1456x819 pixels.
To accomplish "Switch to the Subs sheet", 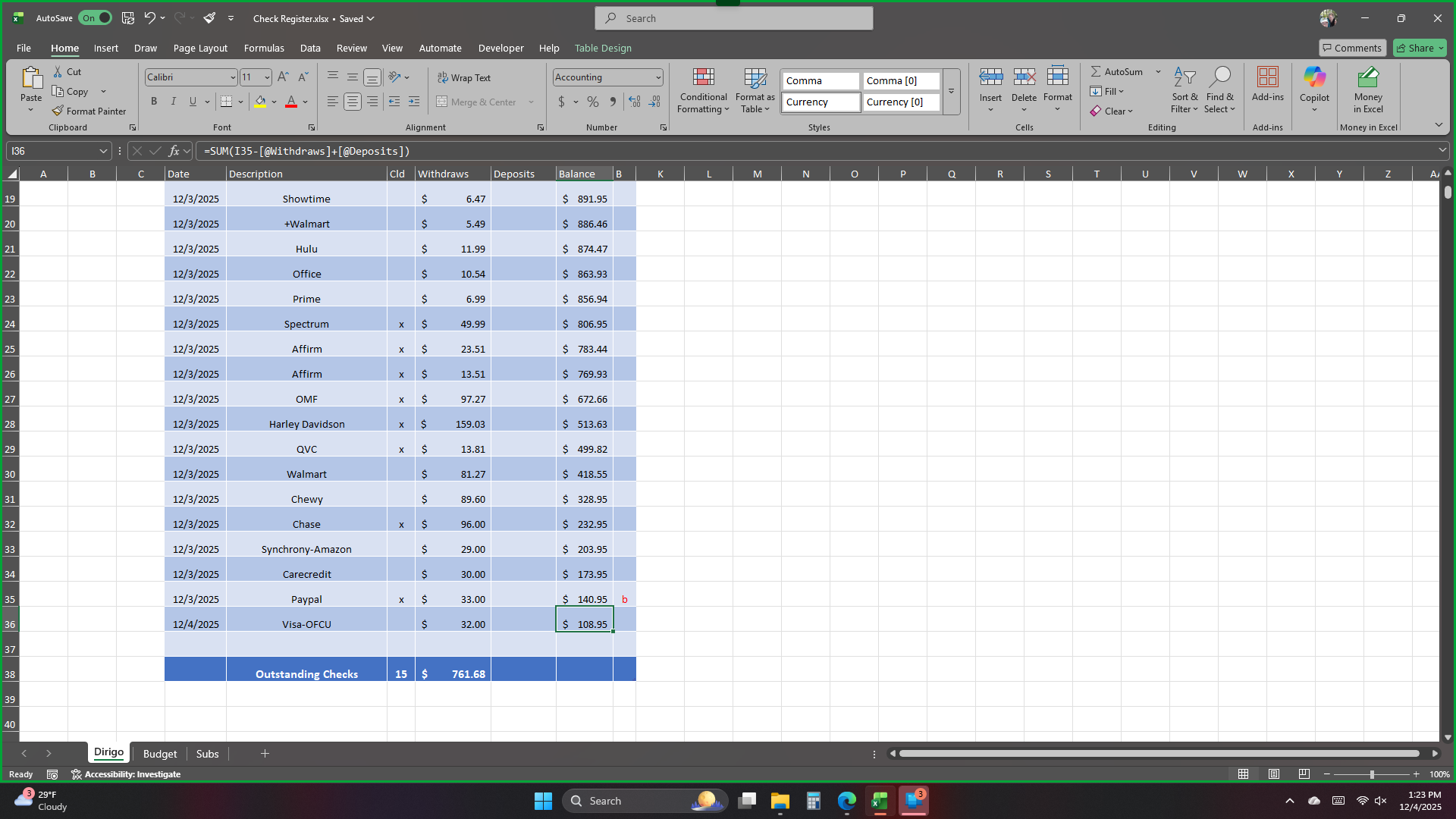I will 207,754.
